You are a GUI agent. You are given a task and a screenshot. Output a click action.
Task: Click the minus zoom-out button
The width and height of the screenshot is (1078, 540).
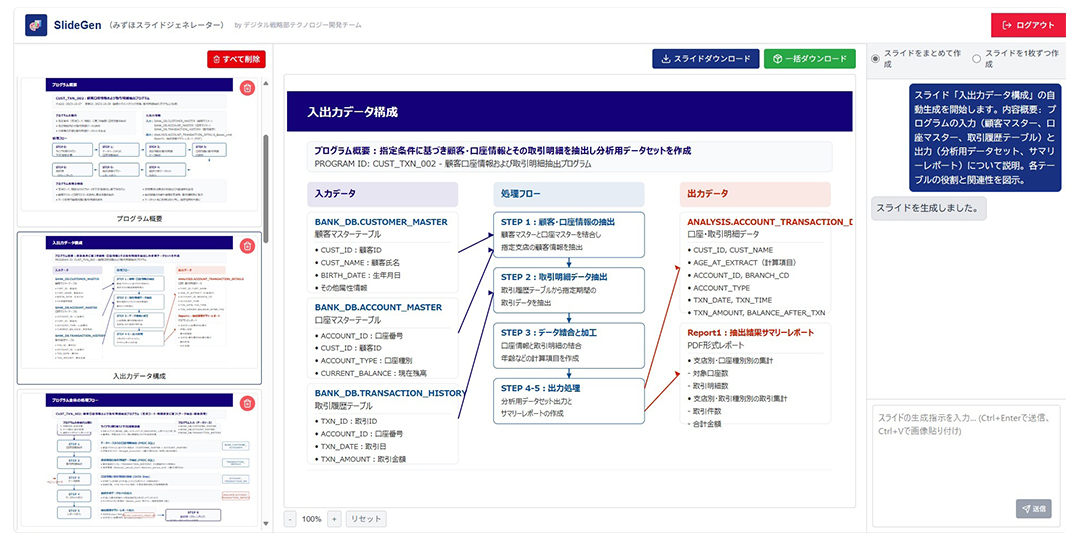click(290, 519)
